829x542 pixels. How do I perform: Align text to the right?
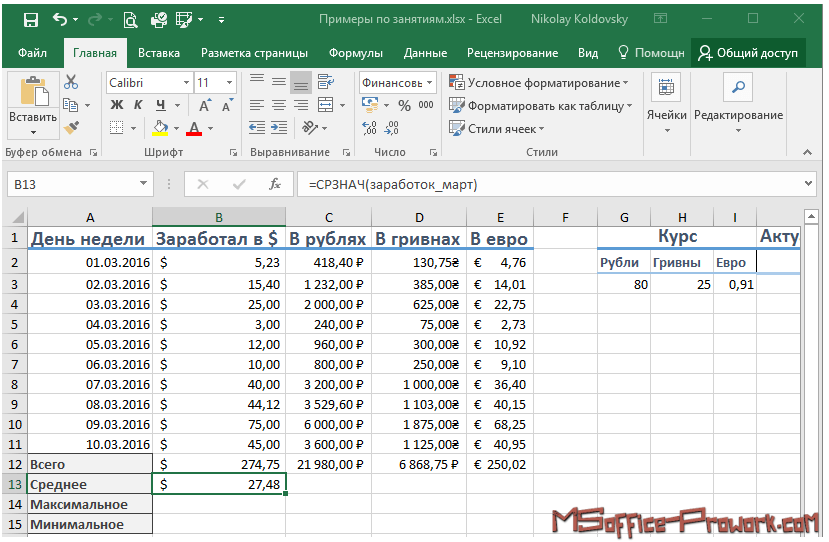click(x=301, y=105)
